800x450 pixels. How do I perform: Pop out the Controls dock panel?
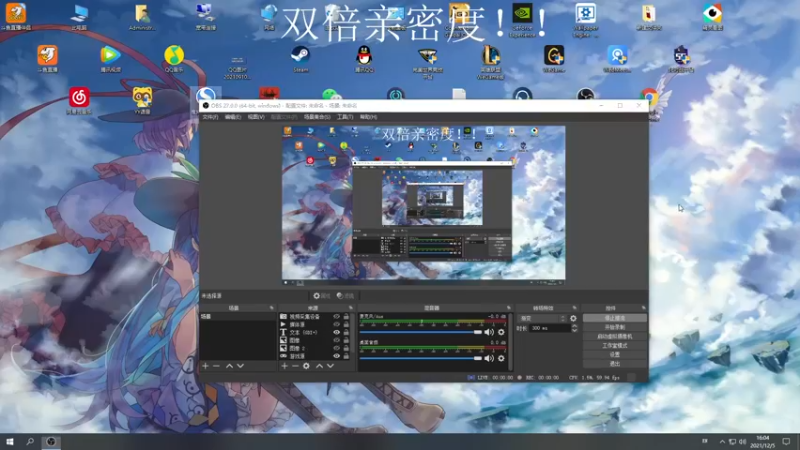[643, 308]
